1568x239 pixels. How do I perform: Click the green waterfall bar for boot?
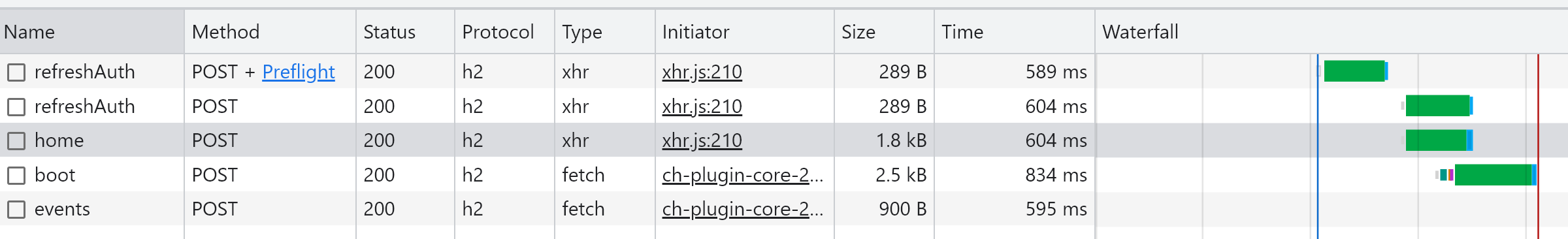[1494, 175]
